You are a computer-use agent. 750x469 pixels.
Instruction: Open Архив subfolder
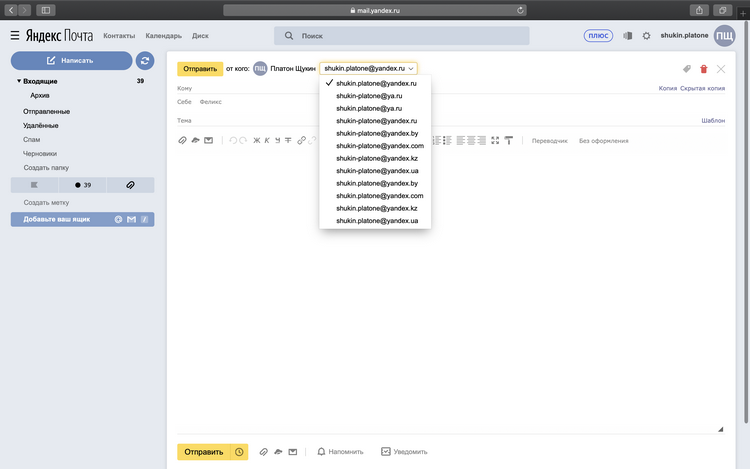coord(40,95)
